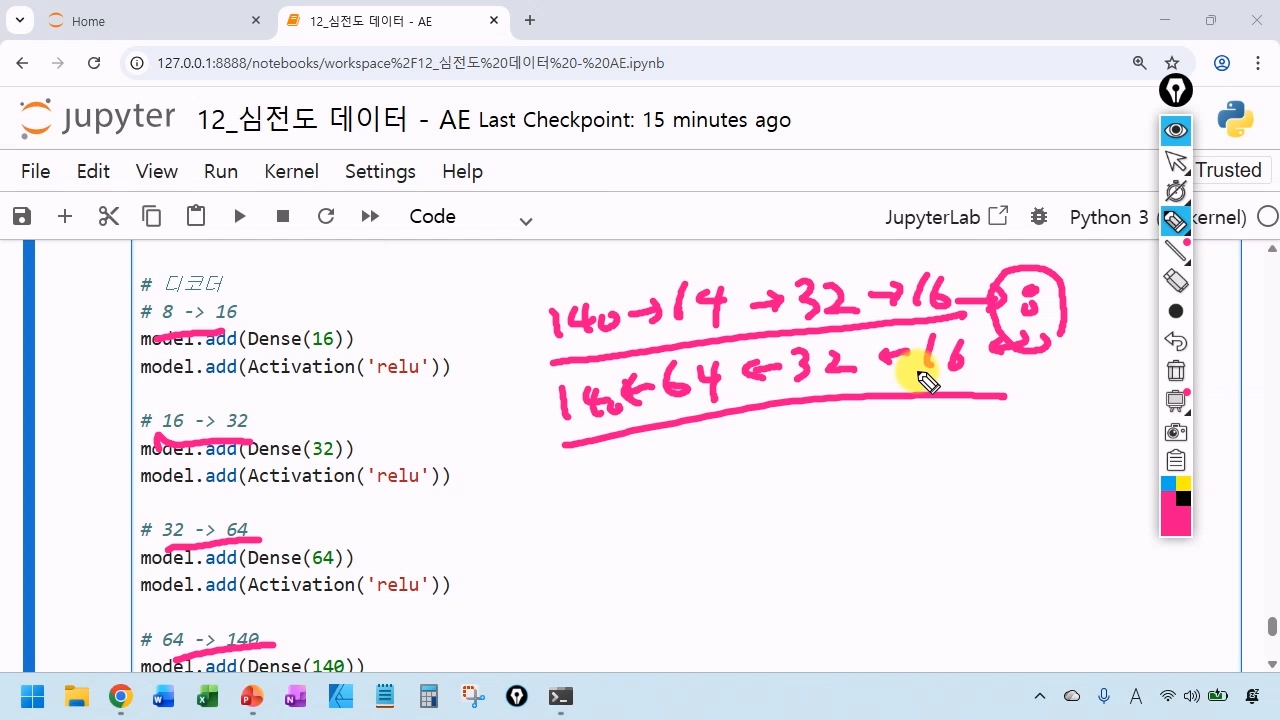Close the Home browser tab
The image size is (1280, 720).
click(x=256, y=21)
